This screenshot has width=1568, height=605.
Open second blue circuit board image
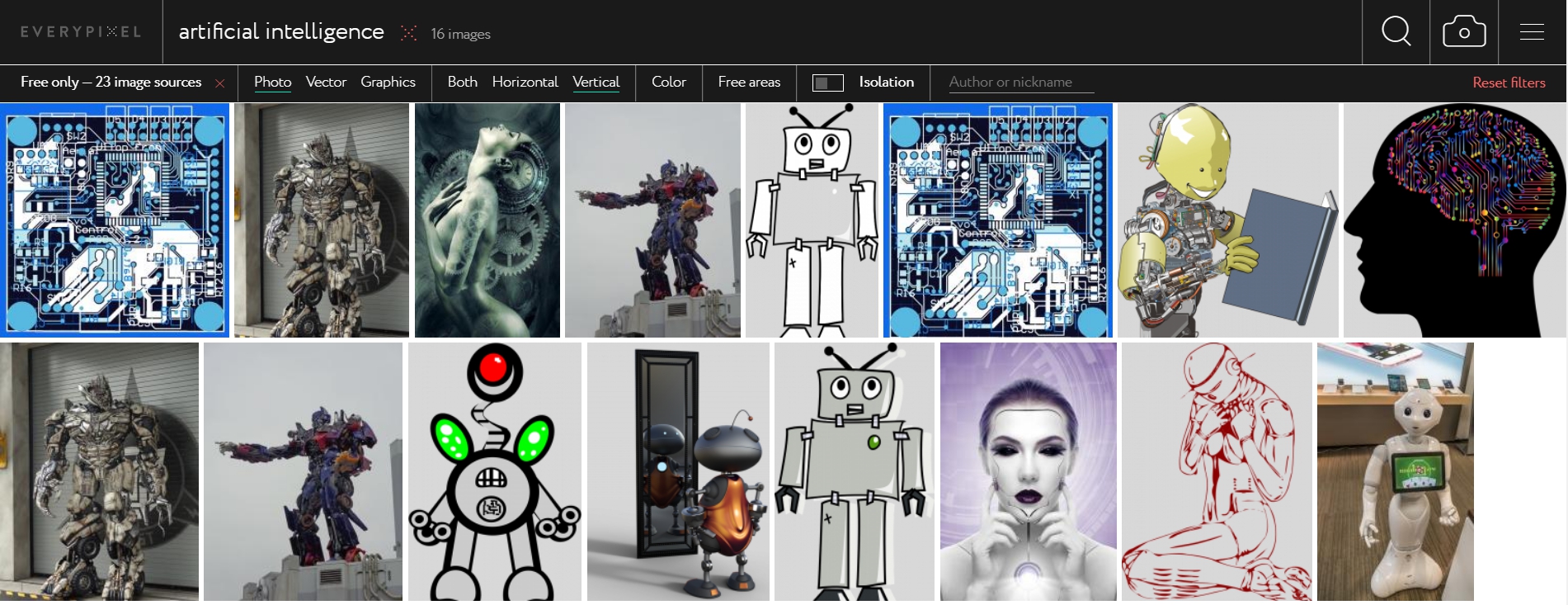(x=998, y=220)
